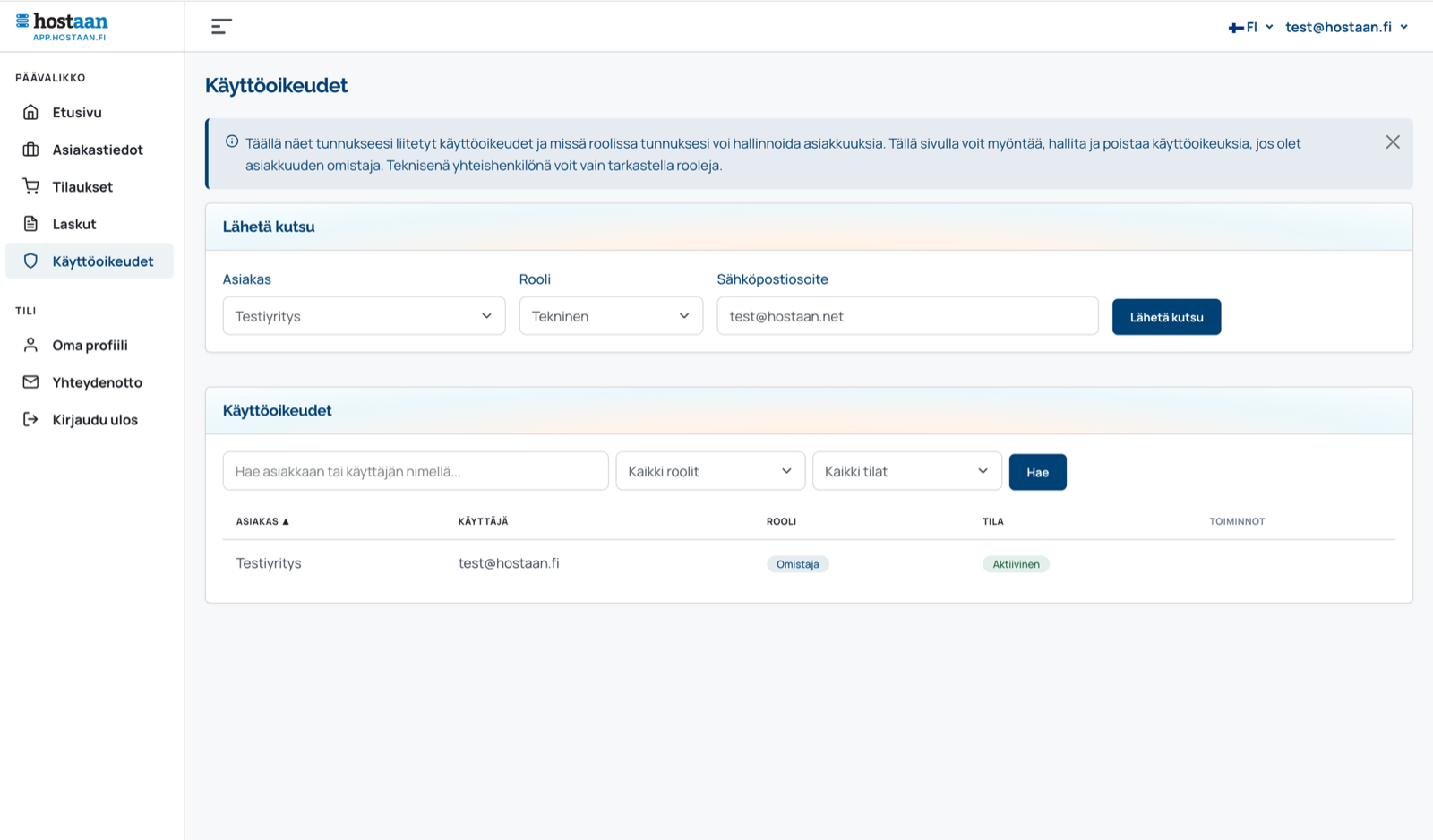
Task: Click the info icon in the notice banner
Action: (x=232, y=141)
